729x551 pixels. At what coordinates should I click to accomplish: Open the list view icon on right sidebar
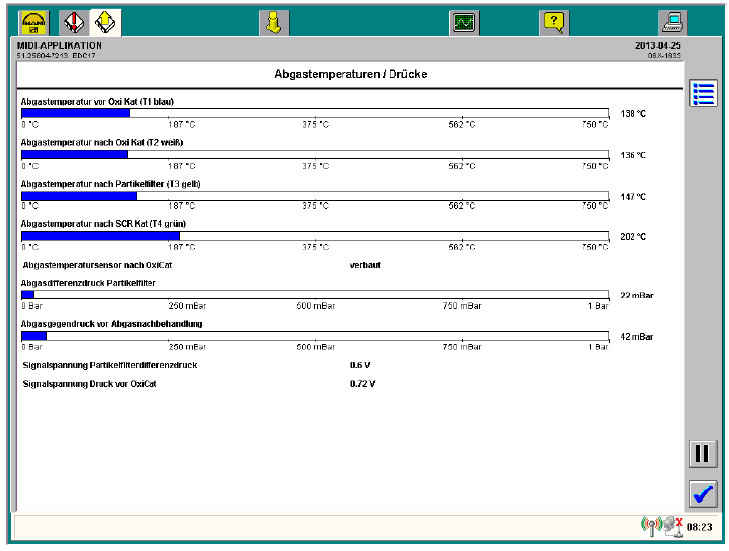703,94
